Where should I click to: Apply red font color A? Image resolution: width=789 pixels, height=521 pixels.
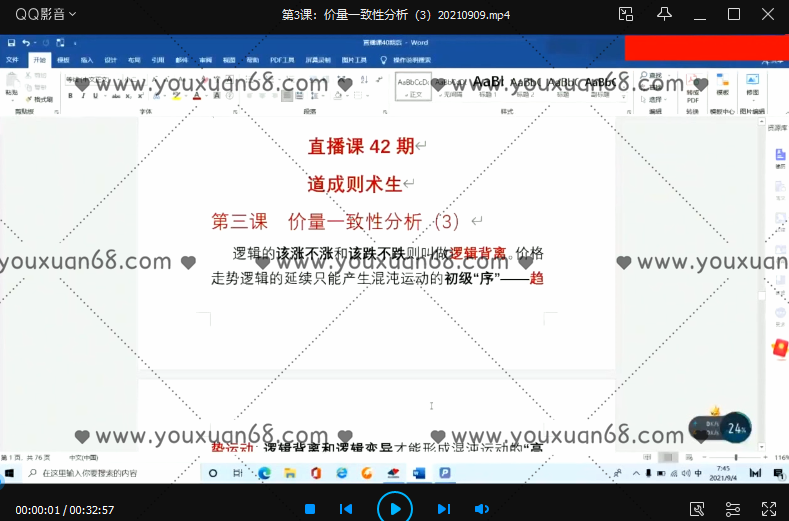click(x=196, y=96)
